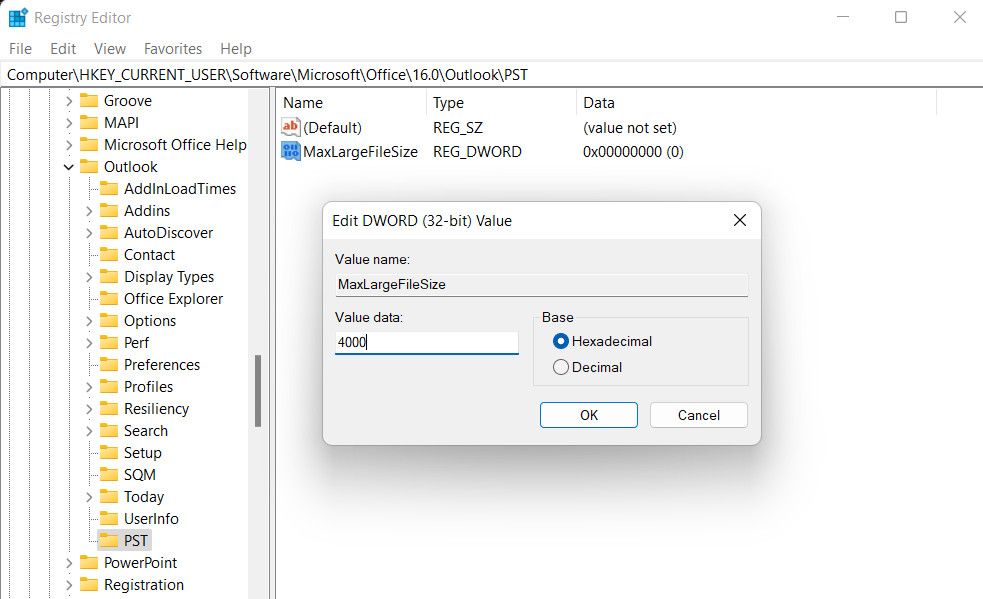Cancel the Edit DWORD dialog
Screen dimensions: 983x599
(698, 415)
